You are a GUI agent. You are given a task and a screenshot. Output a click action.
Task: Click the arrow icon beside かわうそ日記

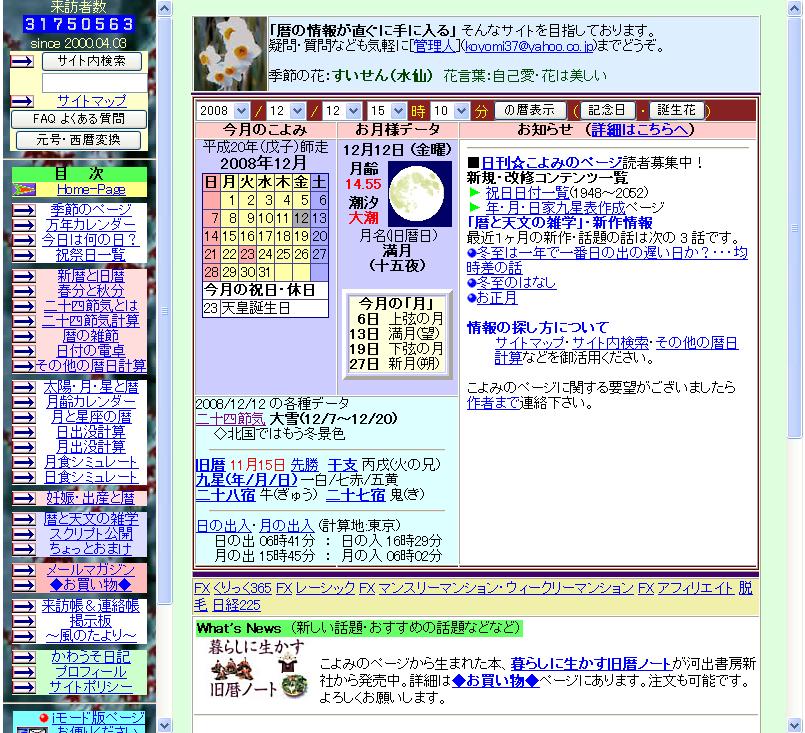22,657
